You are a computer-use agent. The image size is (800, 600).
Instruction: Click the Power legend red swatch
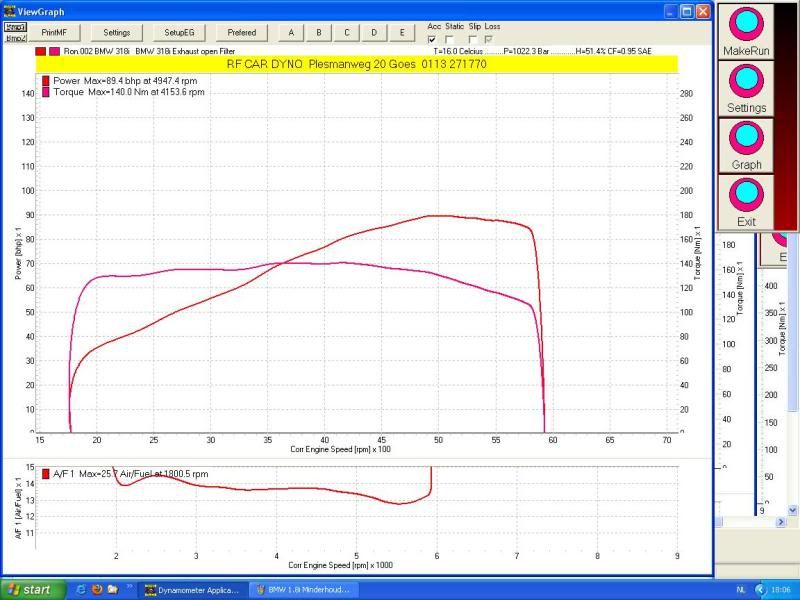click(45, 81)
